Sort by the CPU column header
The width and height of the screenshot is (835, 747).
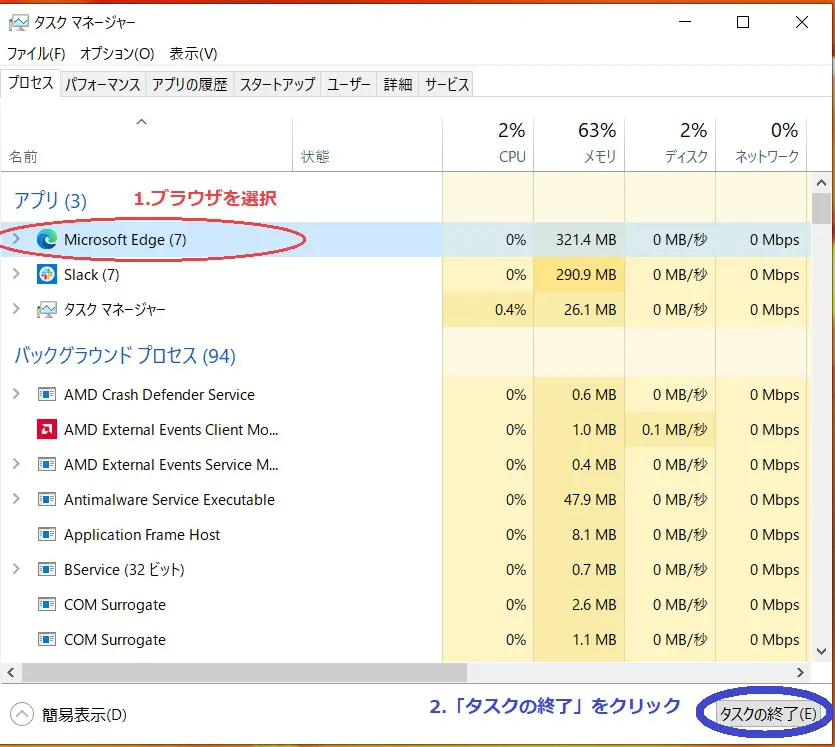[x=488, y=144]
